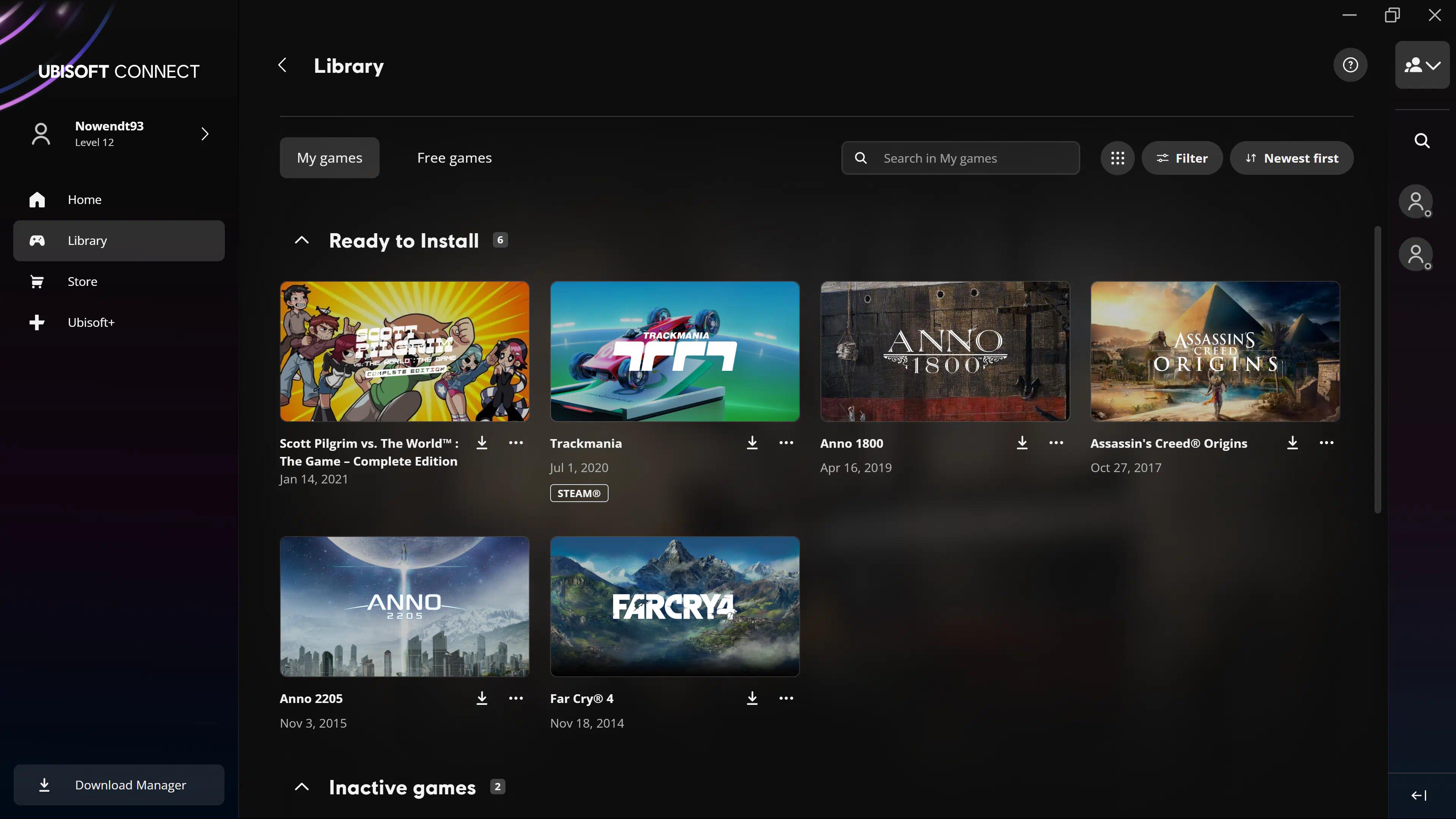This screenshot has width=1456, height=819.
Task: Collapse the Inactive games section
Action: click(x=302, y=787)
